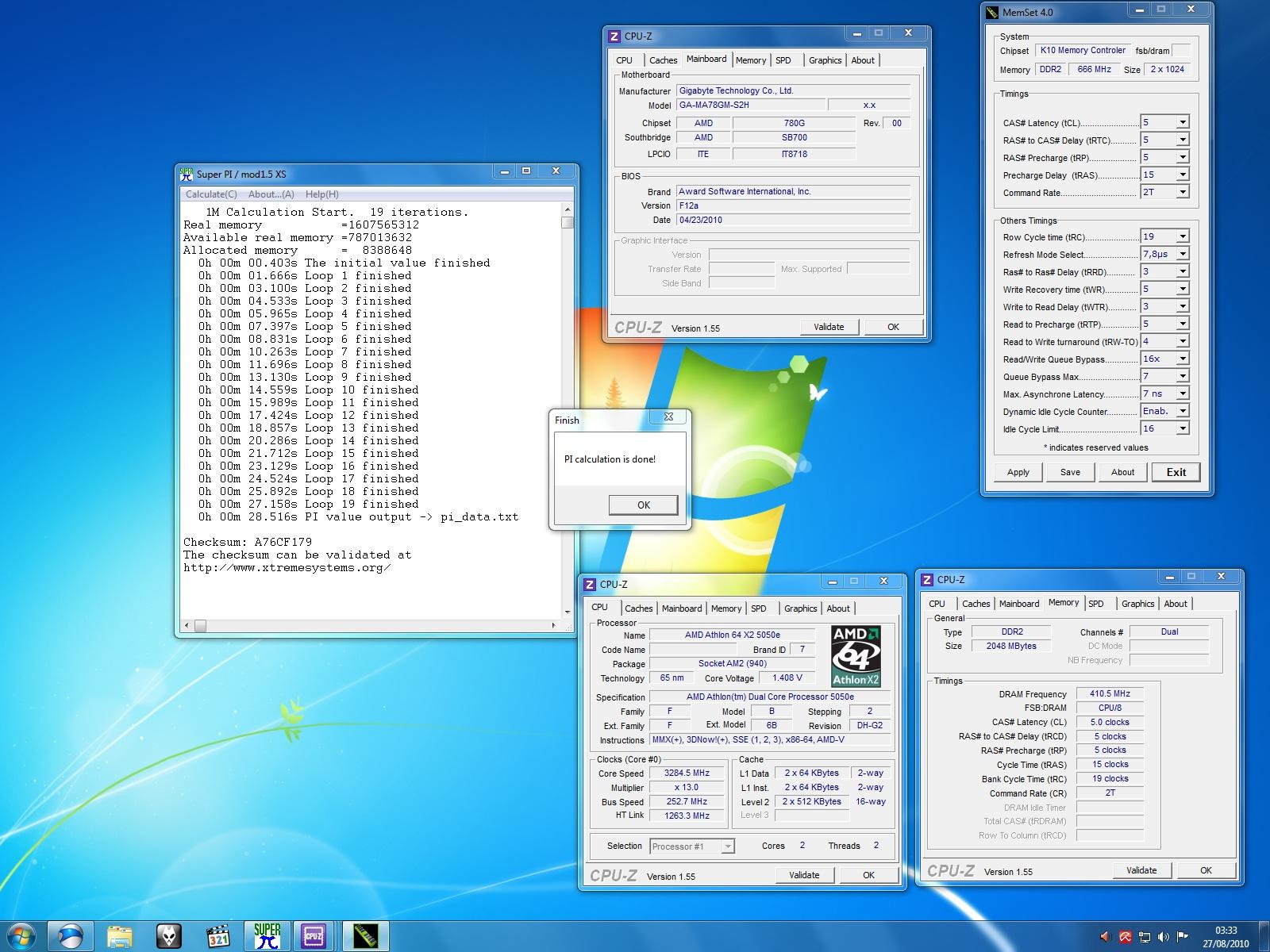Image resolution: width=1270 pixels, height=952 pixels.
Task: Open Media Player Classic 321 taskbar icon
Action: pos(217,937)
